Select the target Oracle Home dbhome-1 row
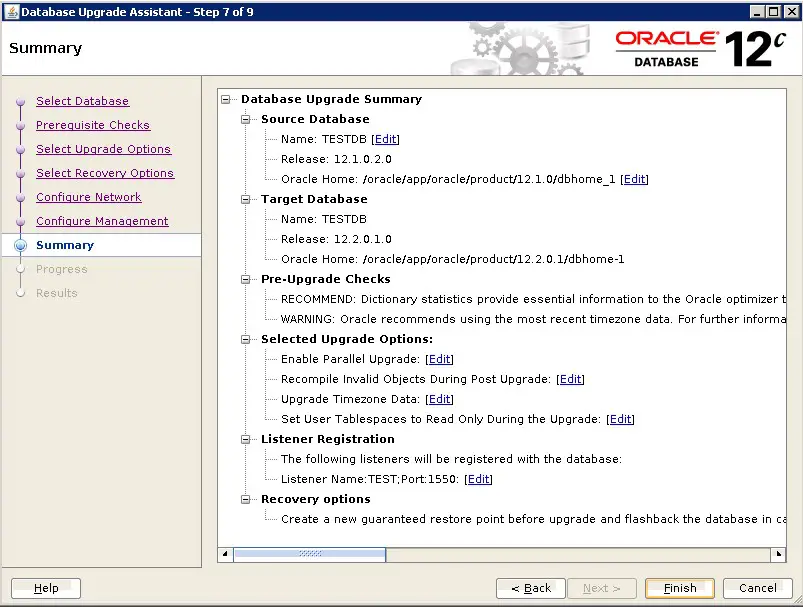The width and height of the screenshot is (803, 607). click(x=453, y=259)
